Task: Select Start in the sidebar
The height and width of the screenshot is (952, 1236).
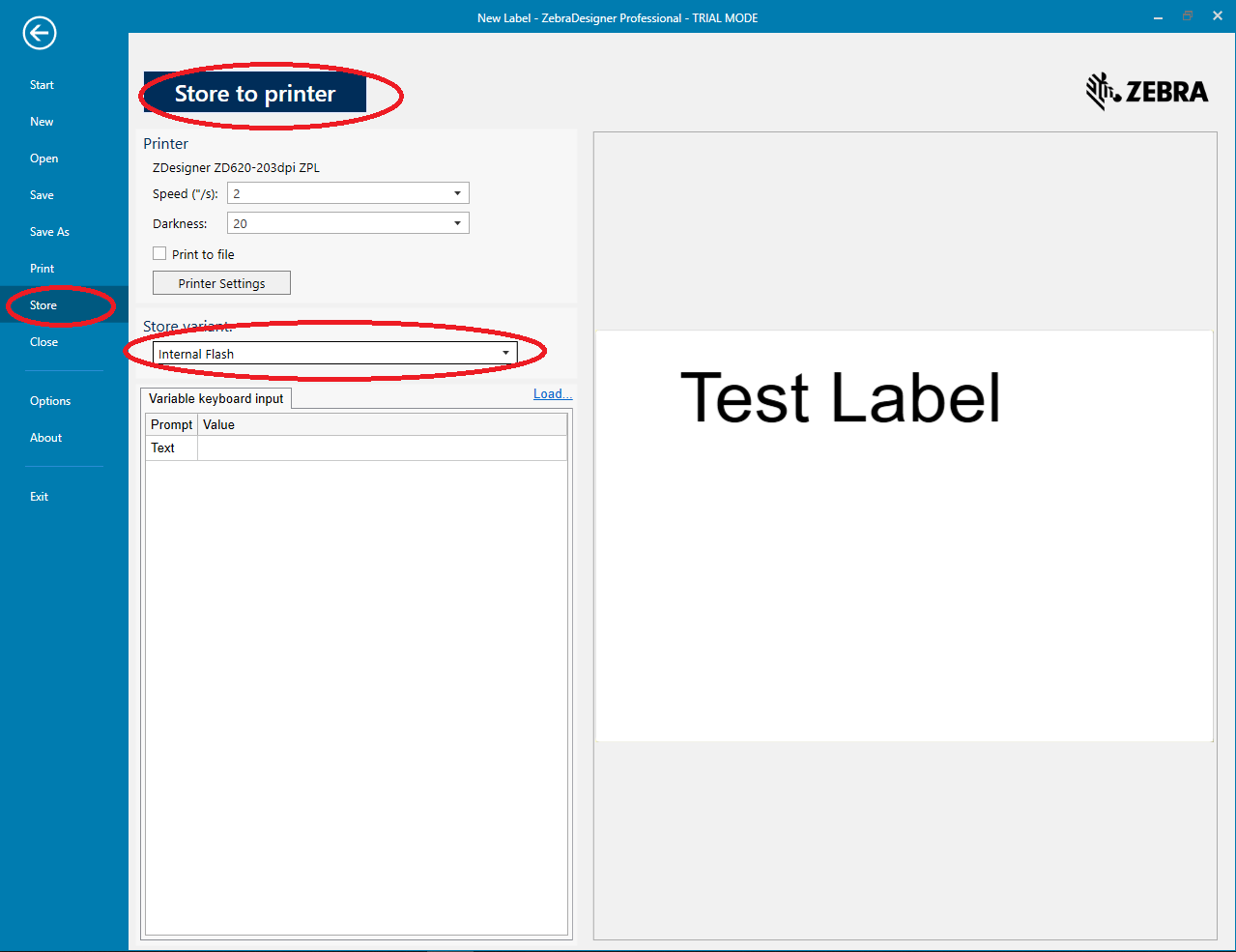Action: pos(42,84)
